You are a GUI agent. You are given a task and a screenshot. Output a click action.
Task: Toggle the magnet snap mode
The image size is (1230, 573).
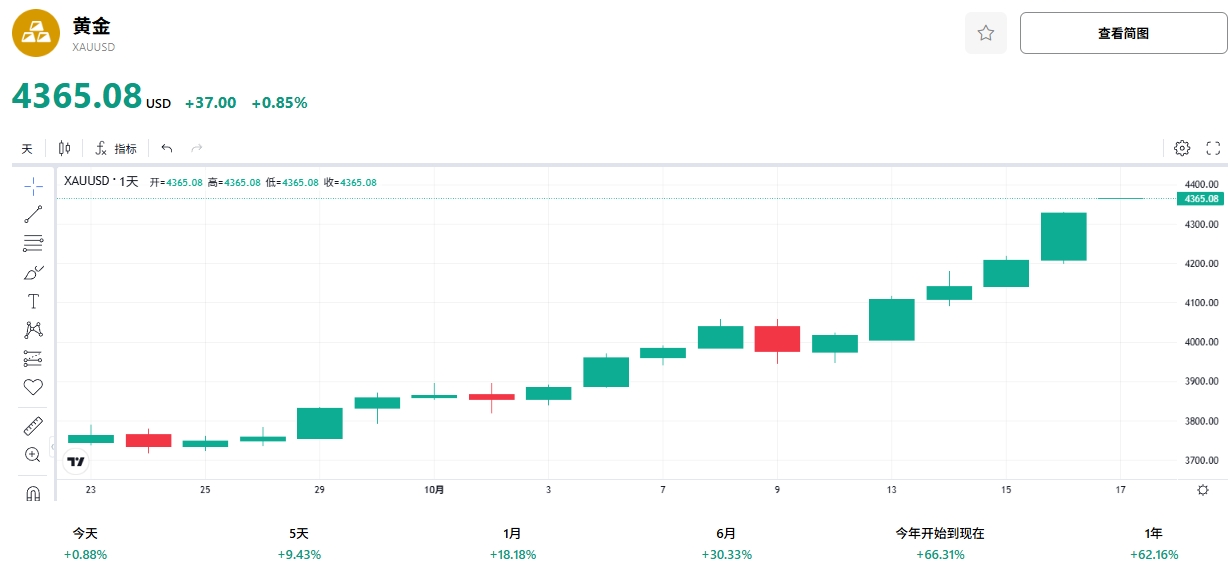(33, 493)
